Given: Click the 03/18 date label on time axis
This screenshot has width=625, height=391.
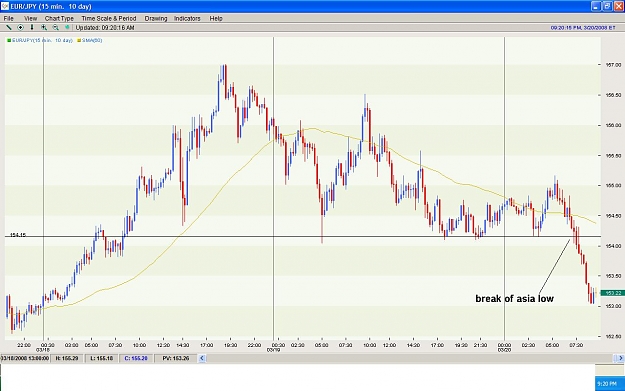Looking at the screenshot, I should point(42,350).
